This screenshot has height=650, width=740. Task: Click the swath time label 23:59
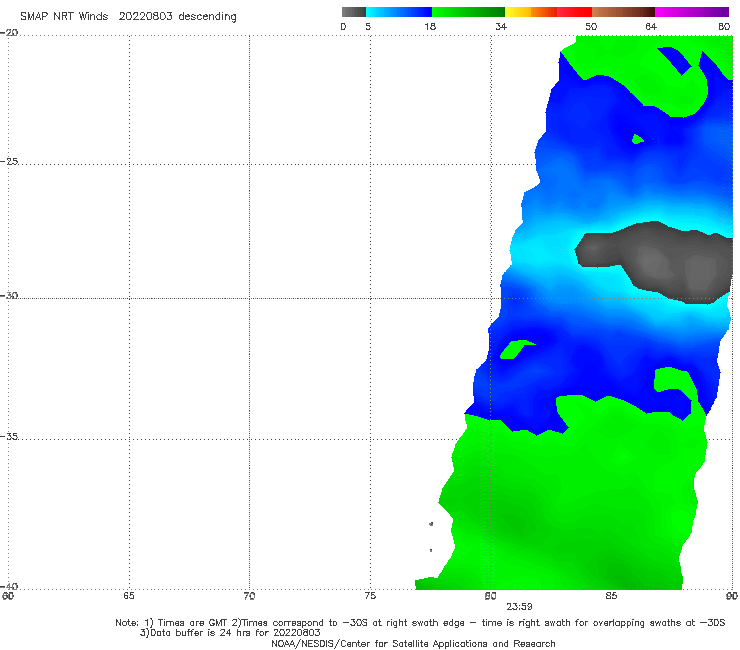tap(519, 607)
